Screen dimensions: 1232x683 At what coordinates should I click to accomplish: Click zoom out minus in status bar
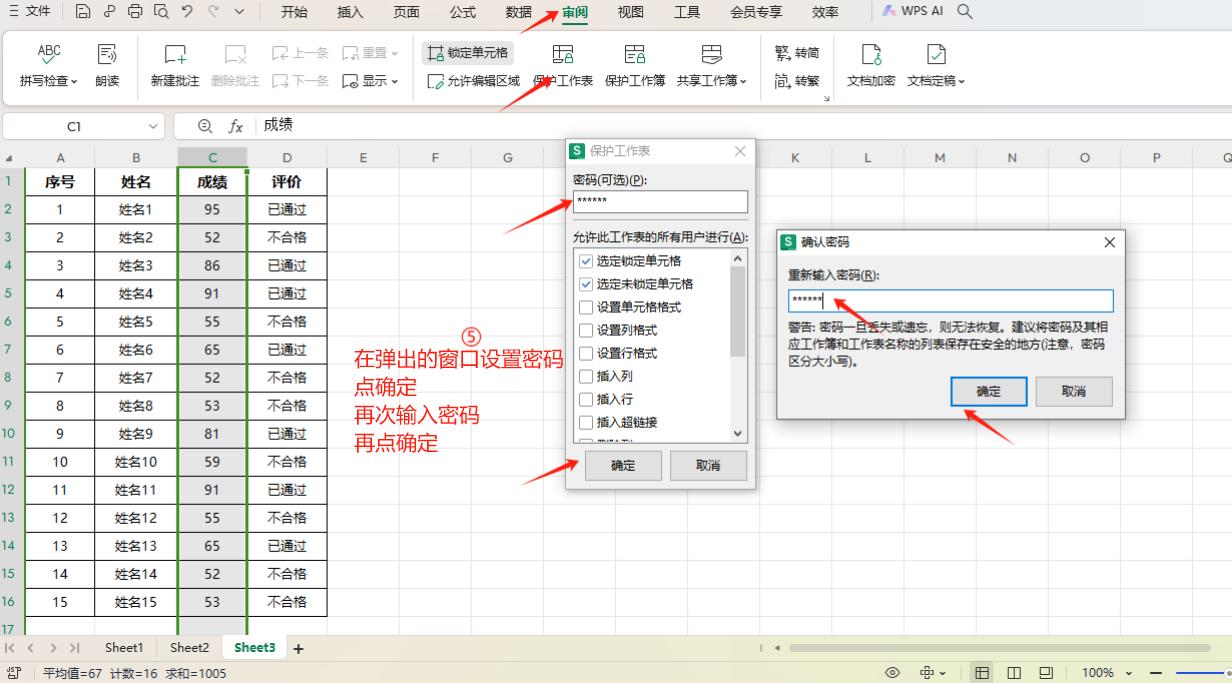pos(1155,673)
